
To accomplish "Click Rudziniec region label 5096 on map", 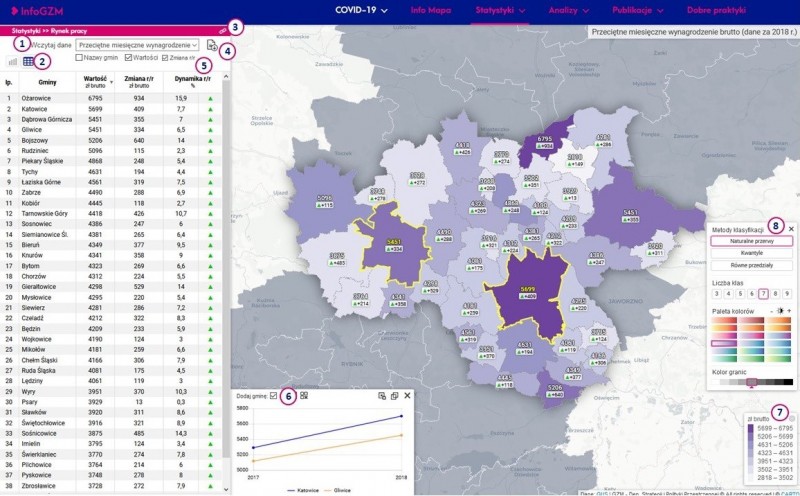I will point(324,198).
